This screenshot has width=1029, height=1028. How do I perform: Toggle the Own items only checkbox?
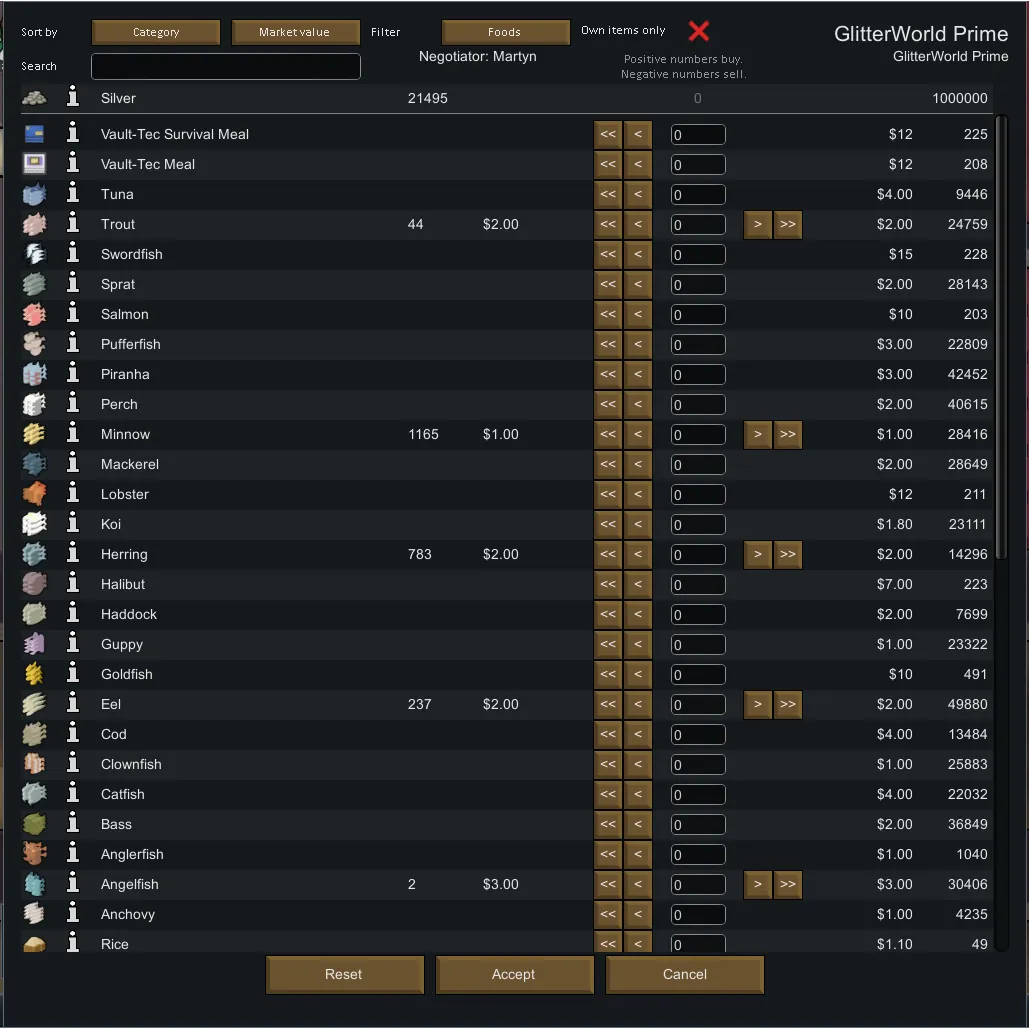click(699, 31)
